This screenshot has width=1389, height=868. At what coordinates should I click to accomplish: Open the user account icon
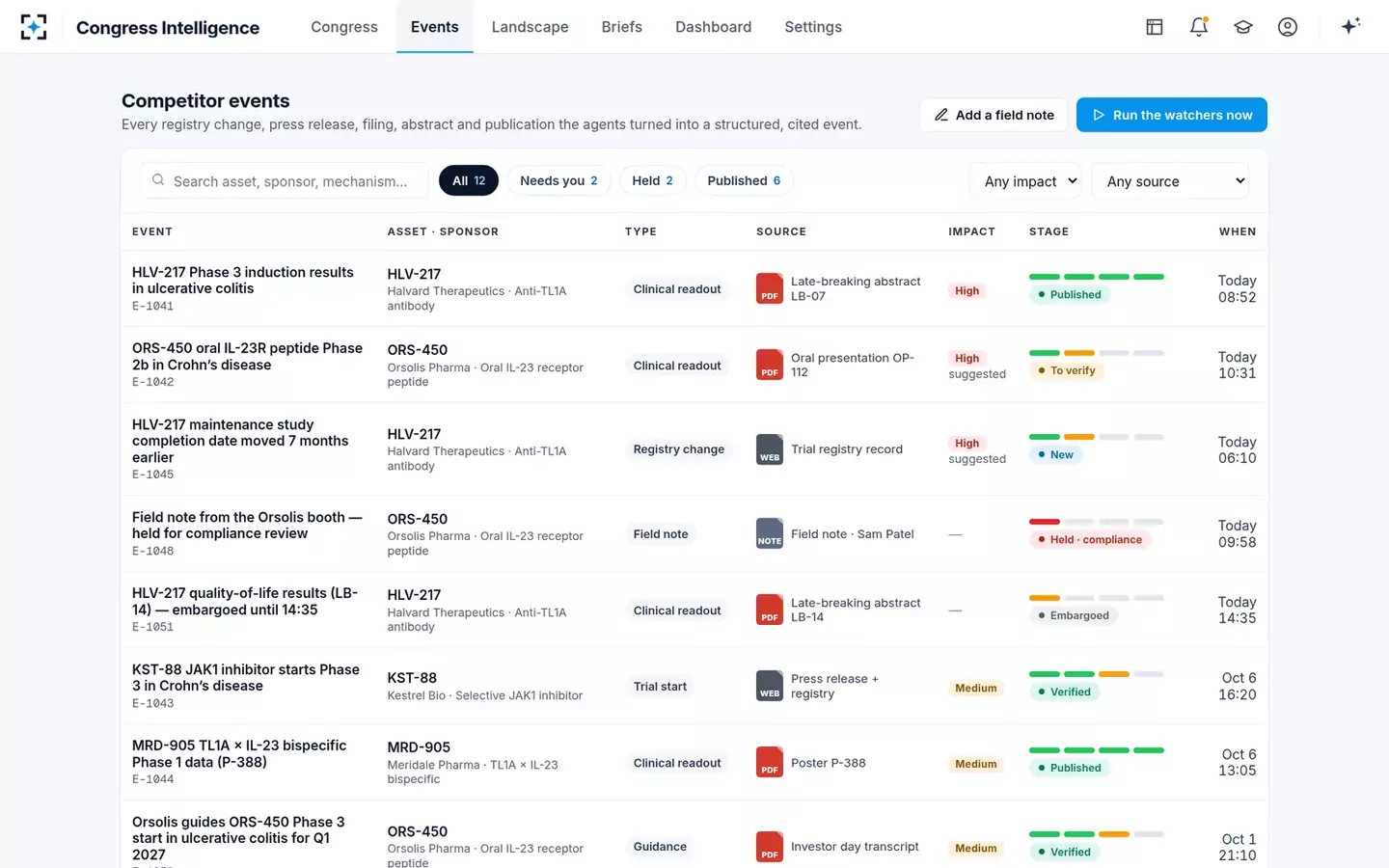point(1288,27)
